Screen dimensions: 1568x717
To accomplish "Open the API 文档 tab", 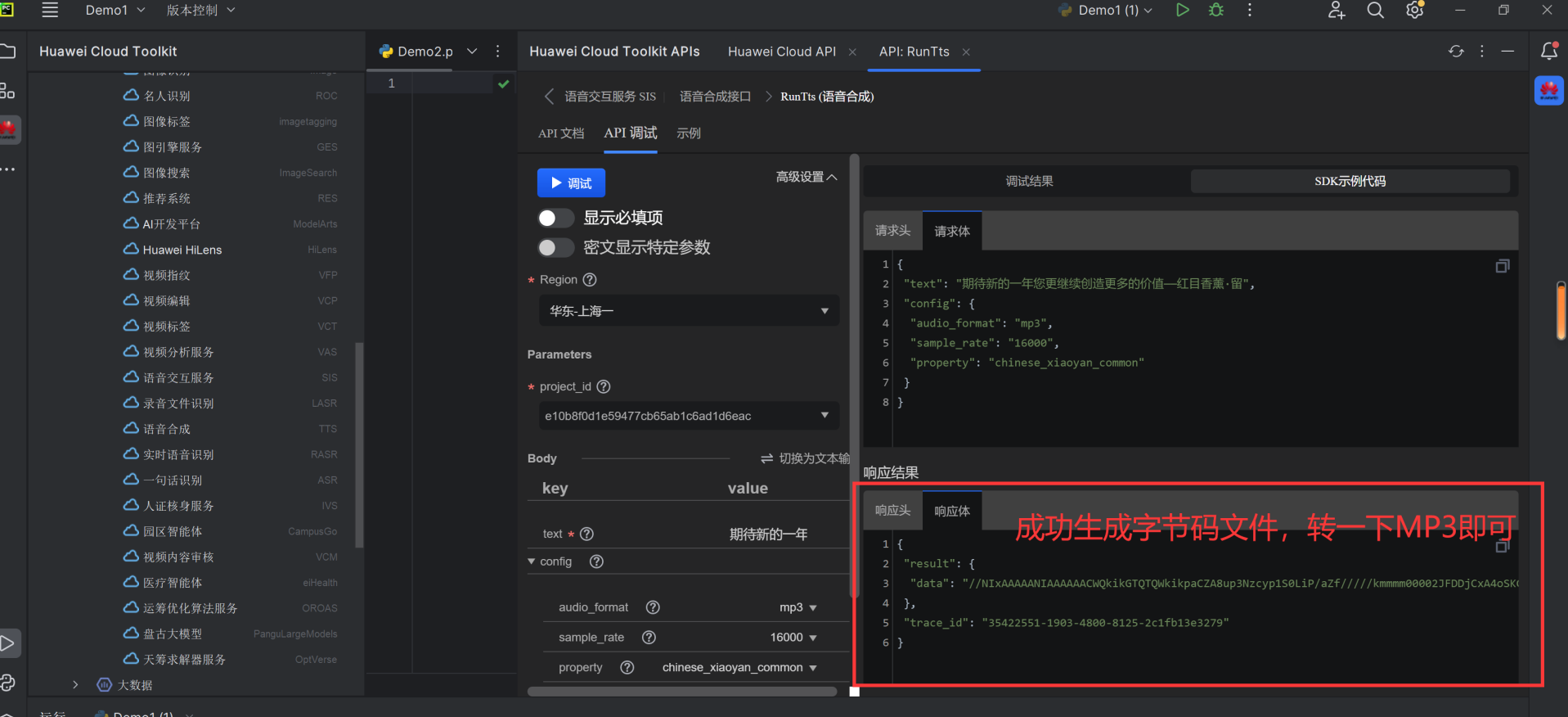I will coord(561,133).
